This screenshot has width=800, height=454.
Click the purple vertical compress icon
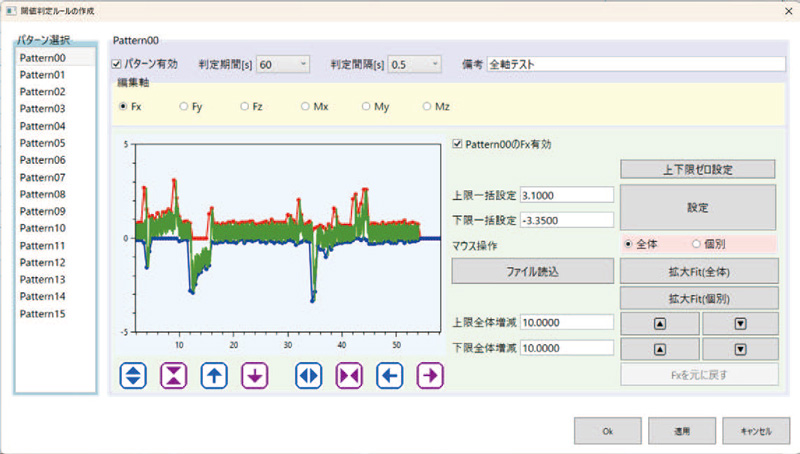pyautogui.click(x=174, y=375)
